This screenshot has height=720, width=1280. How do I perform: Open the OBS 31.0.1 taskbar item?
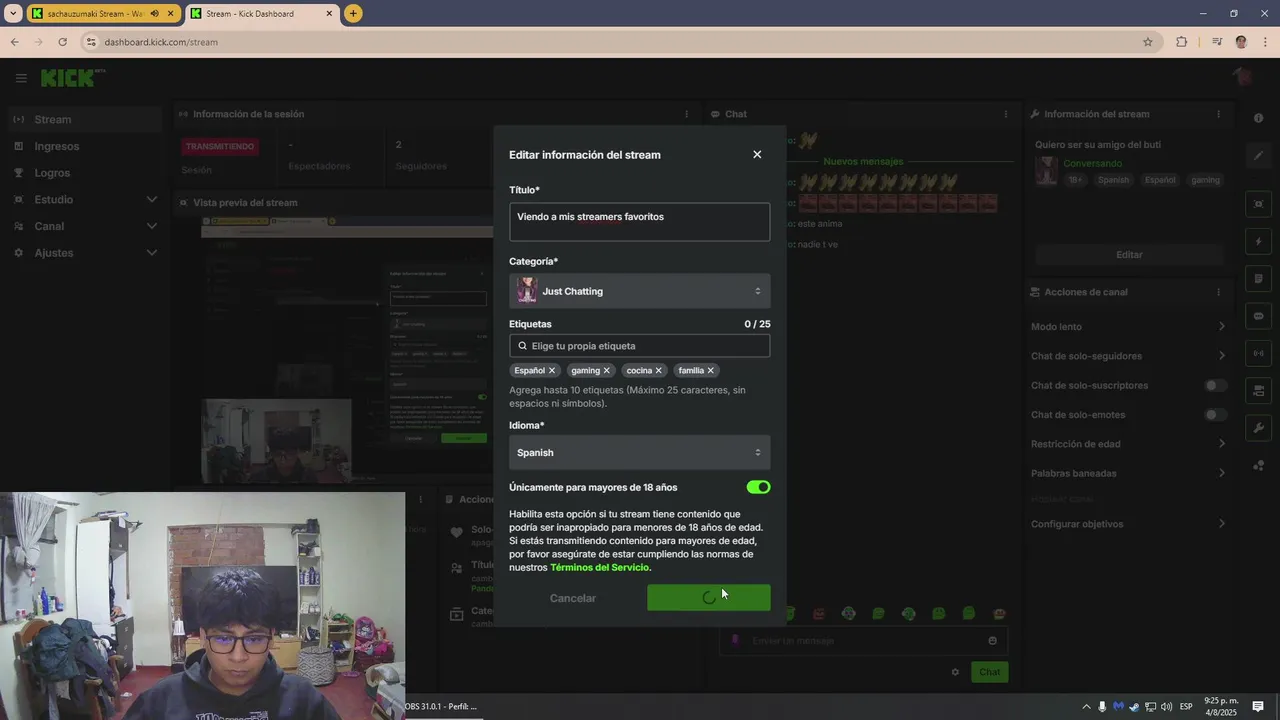tap(441, 706)
